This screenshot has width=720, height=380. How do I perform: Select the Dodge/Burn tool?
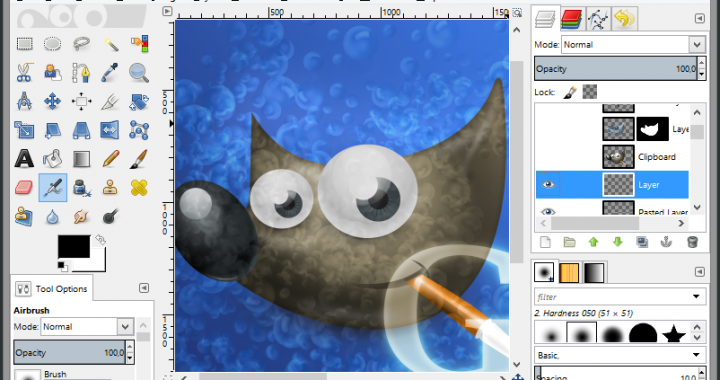point(110,216)
